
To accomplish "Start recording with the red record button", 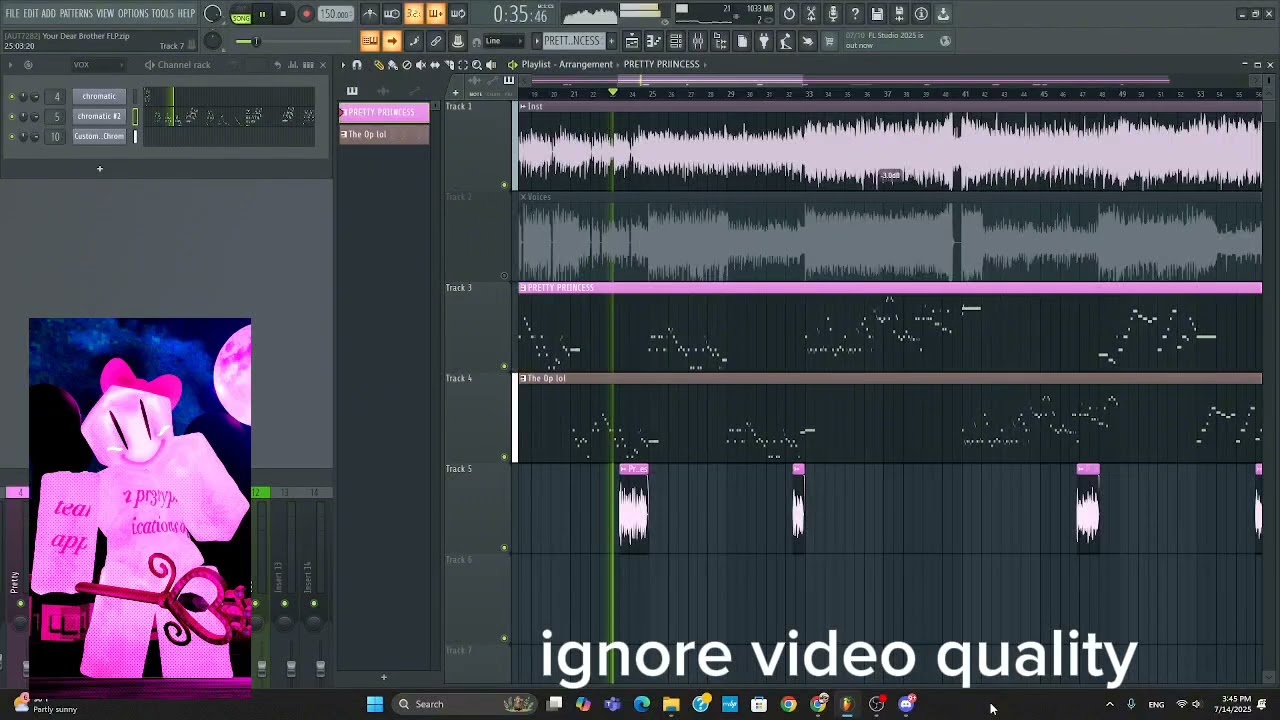I will coord(306,14).
